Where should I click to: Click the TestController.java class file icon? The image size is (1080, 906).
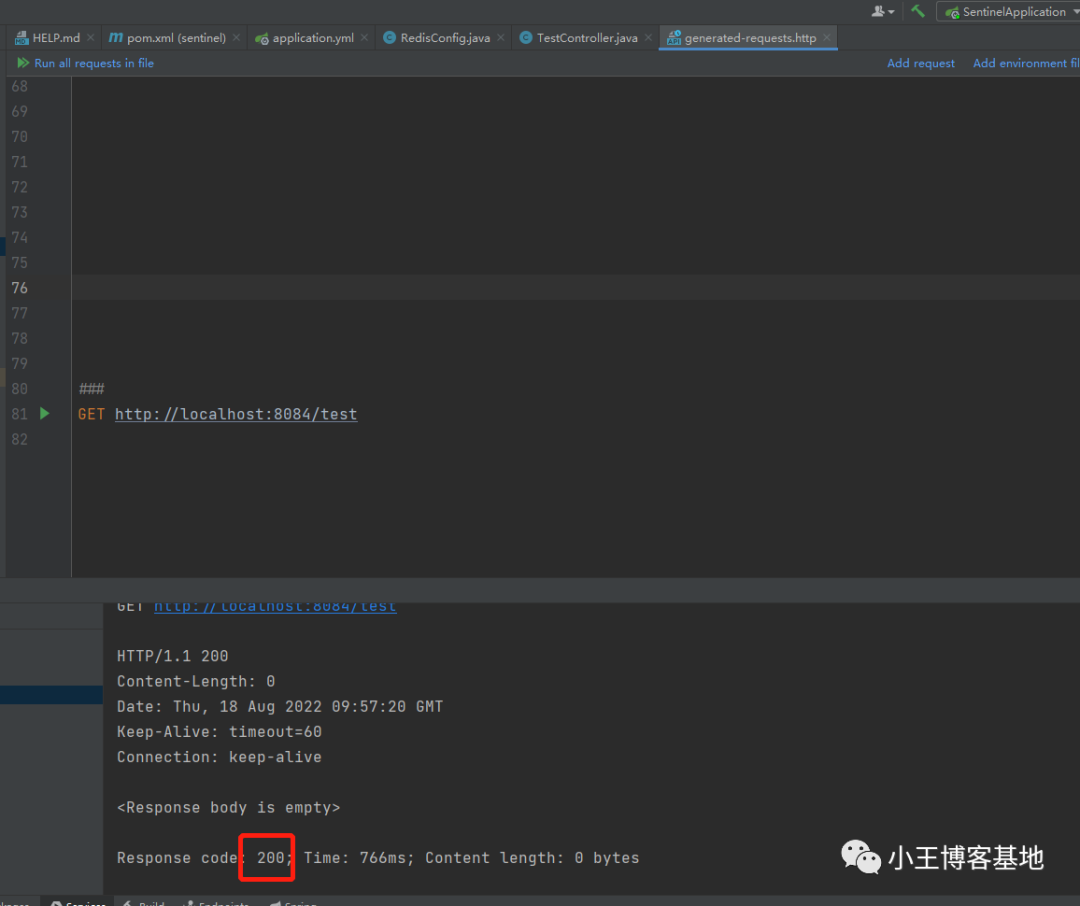pyautogui.click(x=526, y=38)
